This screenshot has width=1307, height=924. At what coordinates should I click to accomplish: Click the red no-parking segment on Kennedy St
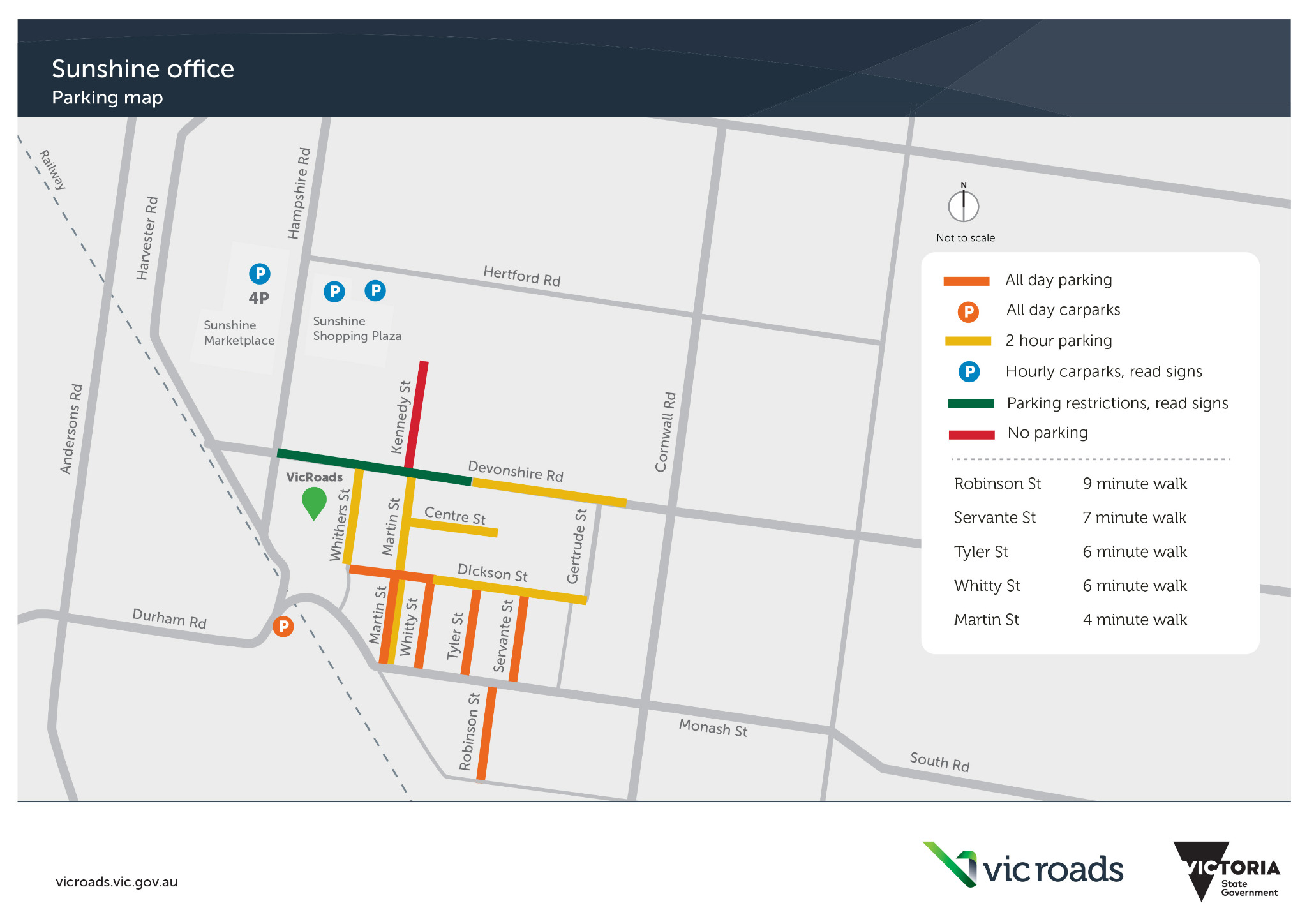[x=416, y=414]
